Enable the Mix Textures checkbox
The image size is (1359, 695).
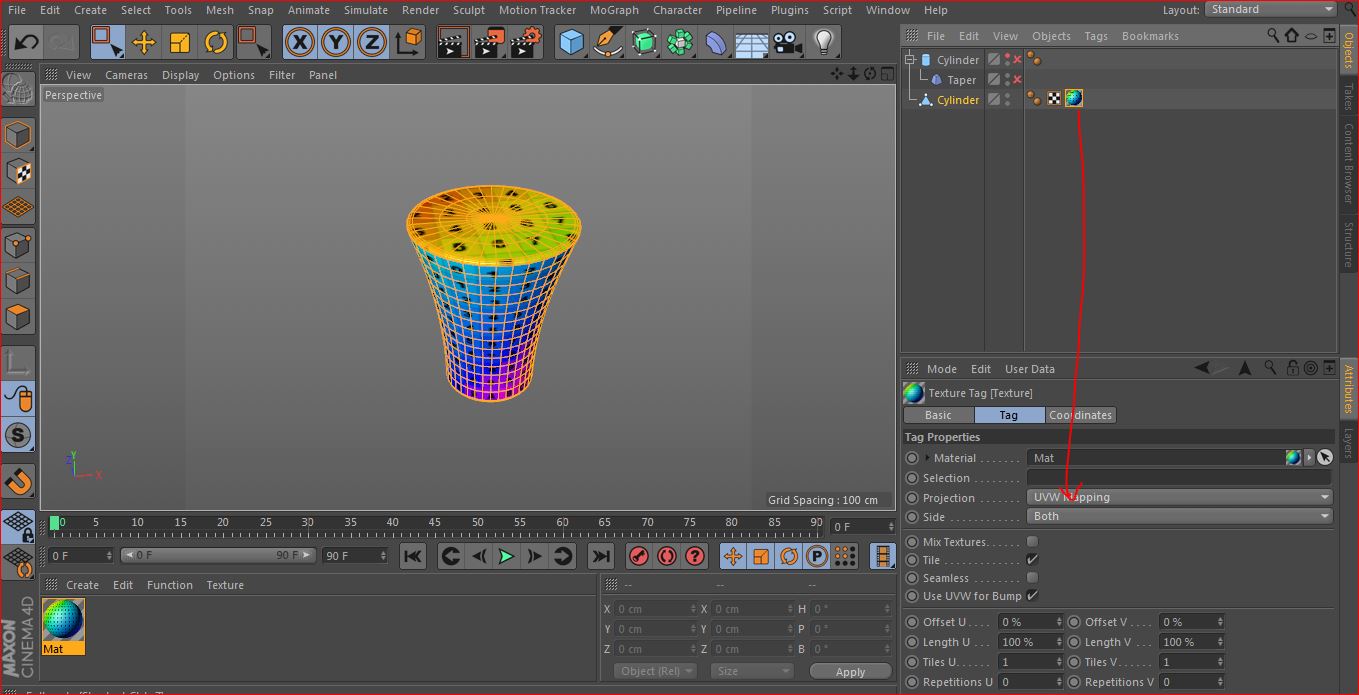1032,542
